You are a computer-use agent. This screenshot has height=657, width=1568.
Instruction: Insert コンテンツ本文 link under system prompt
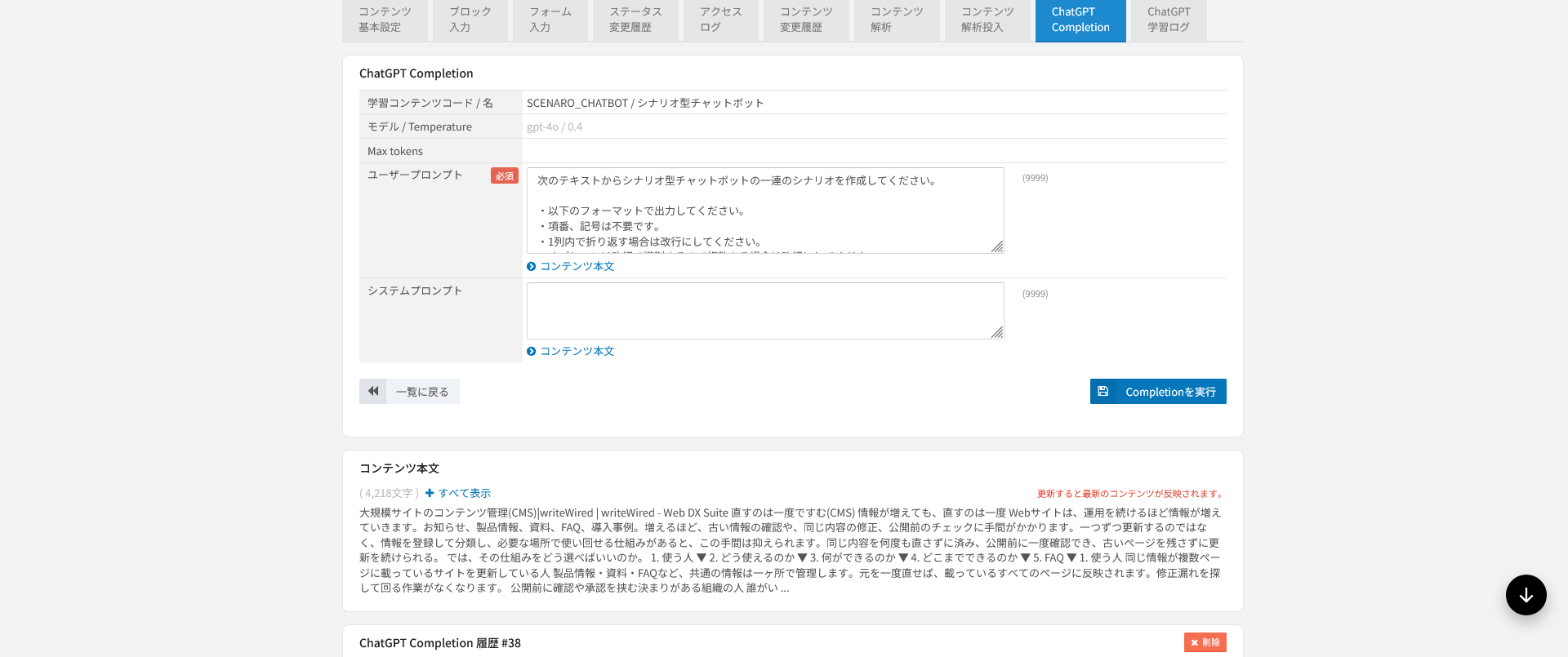tap(577, 351)
